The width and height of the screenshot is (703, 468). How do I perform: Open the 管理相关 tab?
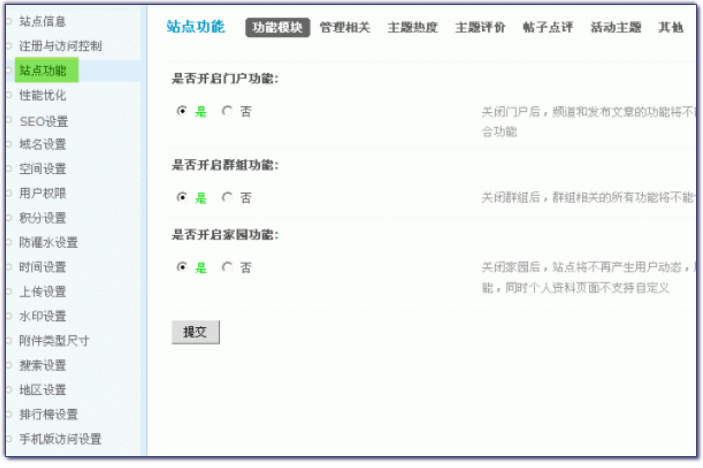point(345,28)
